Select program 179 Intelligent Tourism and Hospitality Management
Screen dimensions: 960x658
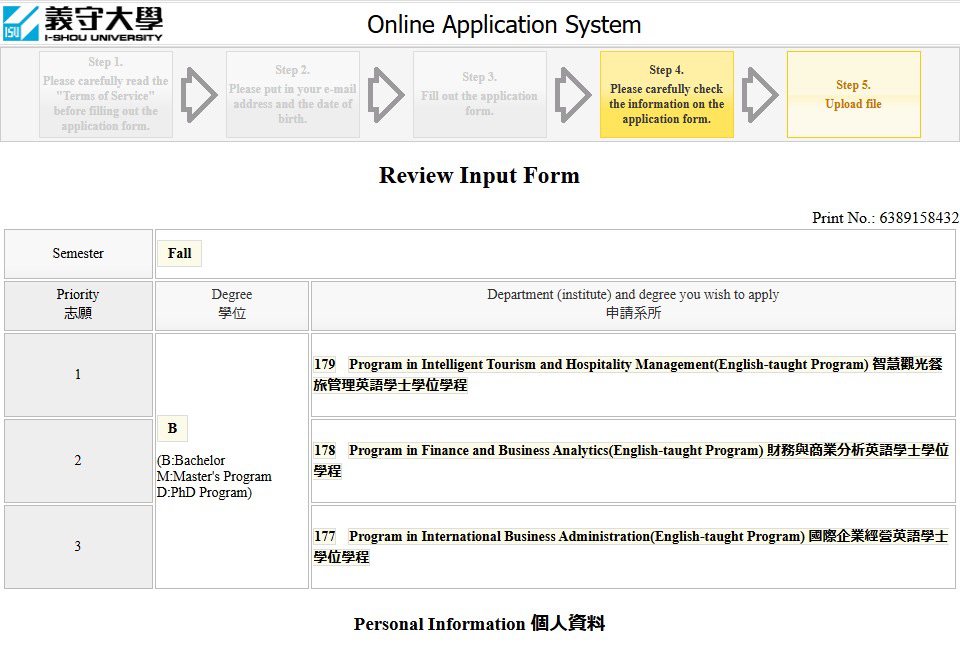632,375
